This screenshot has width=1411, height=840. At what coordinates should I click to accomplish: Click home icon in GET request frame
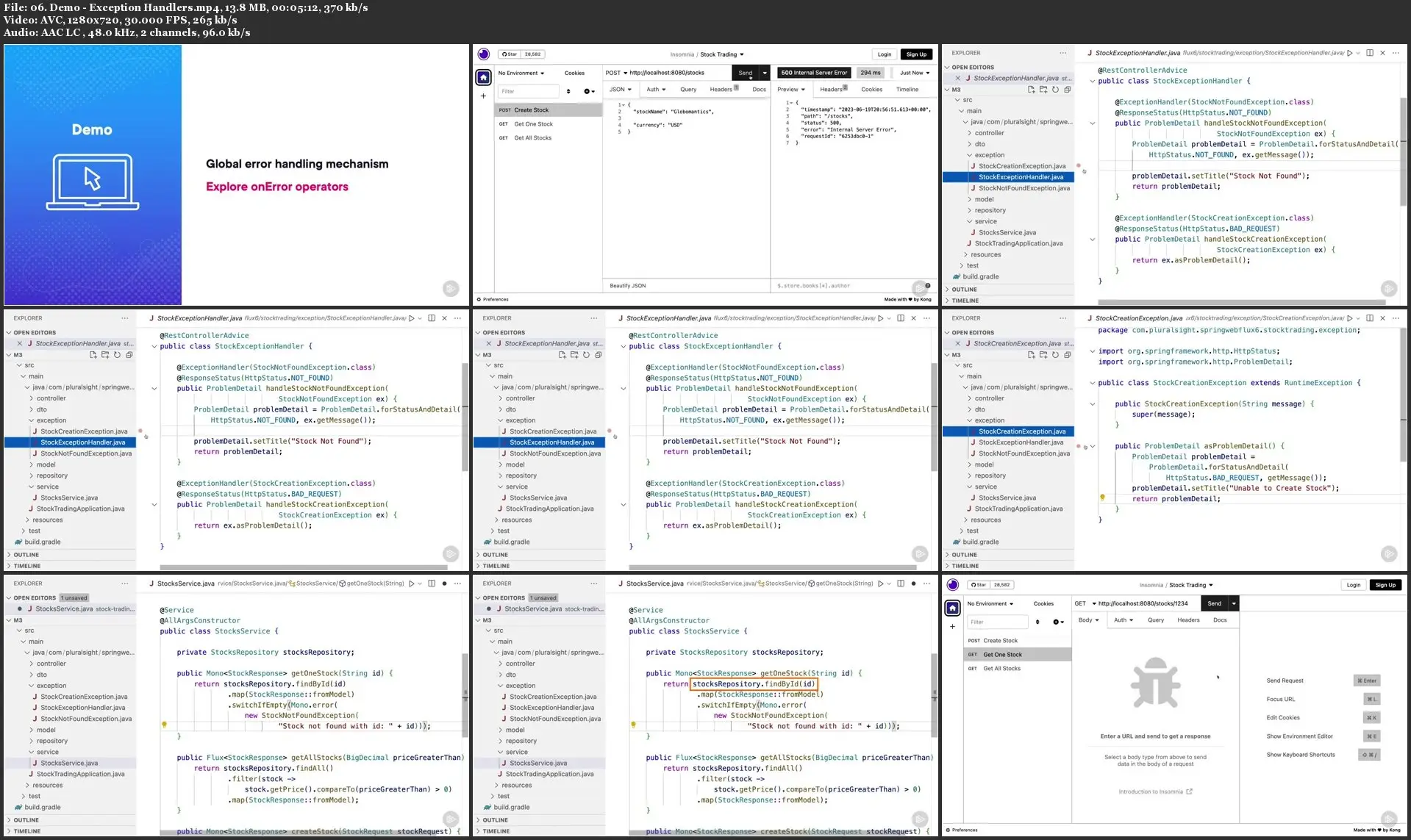point(952,608)
